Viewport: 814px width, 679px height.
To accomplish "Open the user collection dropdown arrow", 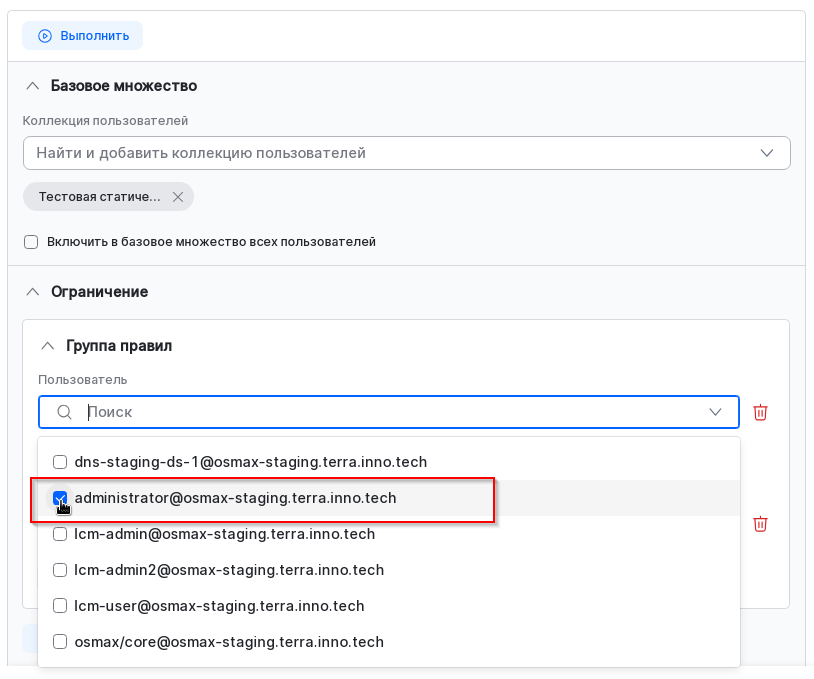I will [x=767, y=153].
